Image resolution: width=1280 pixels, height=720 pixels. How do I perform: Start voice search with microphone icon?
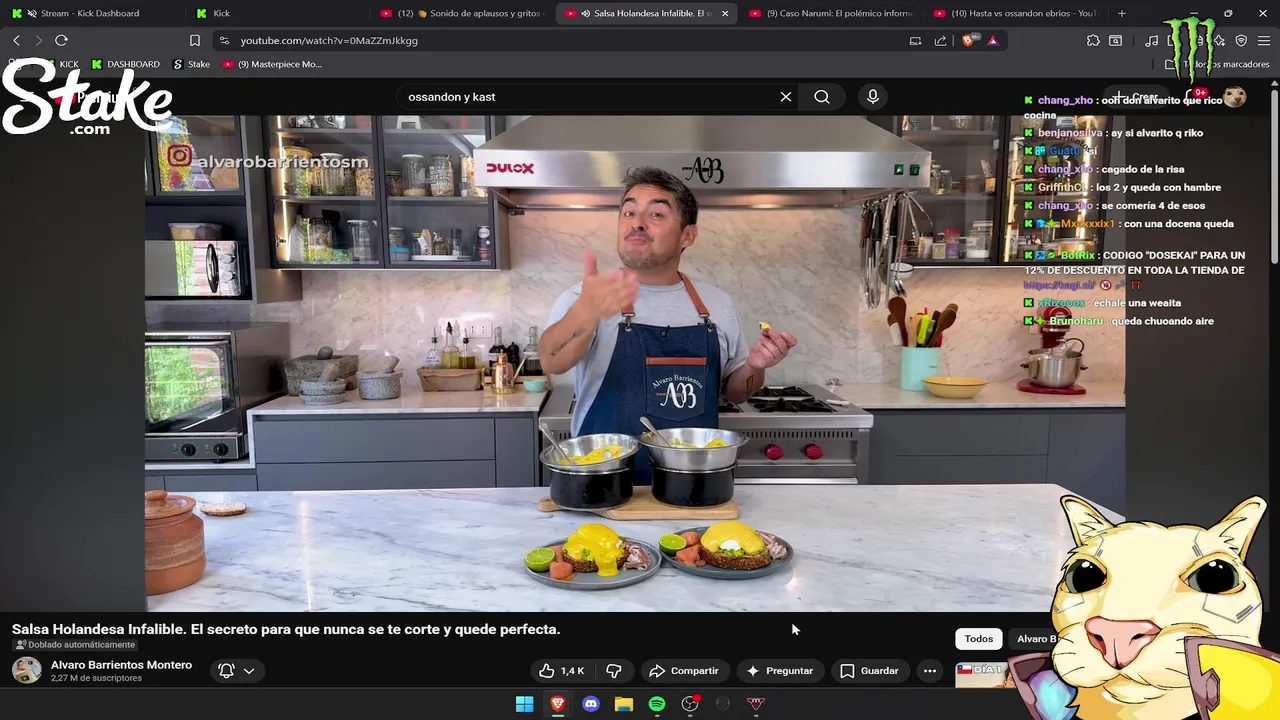coord(873,97)
